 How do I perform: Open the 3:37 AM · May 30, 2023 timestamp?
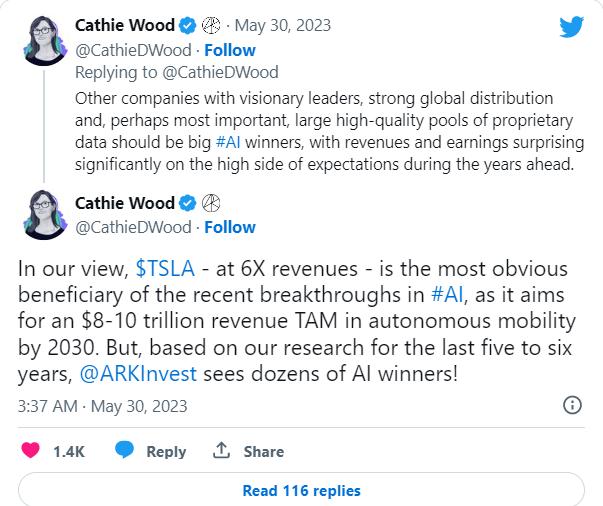(x=101, y=406)
